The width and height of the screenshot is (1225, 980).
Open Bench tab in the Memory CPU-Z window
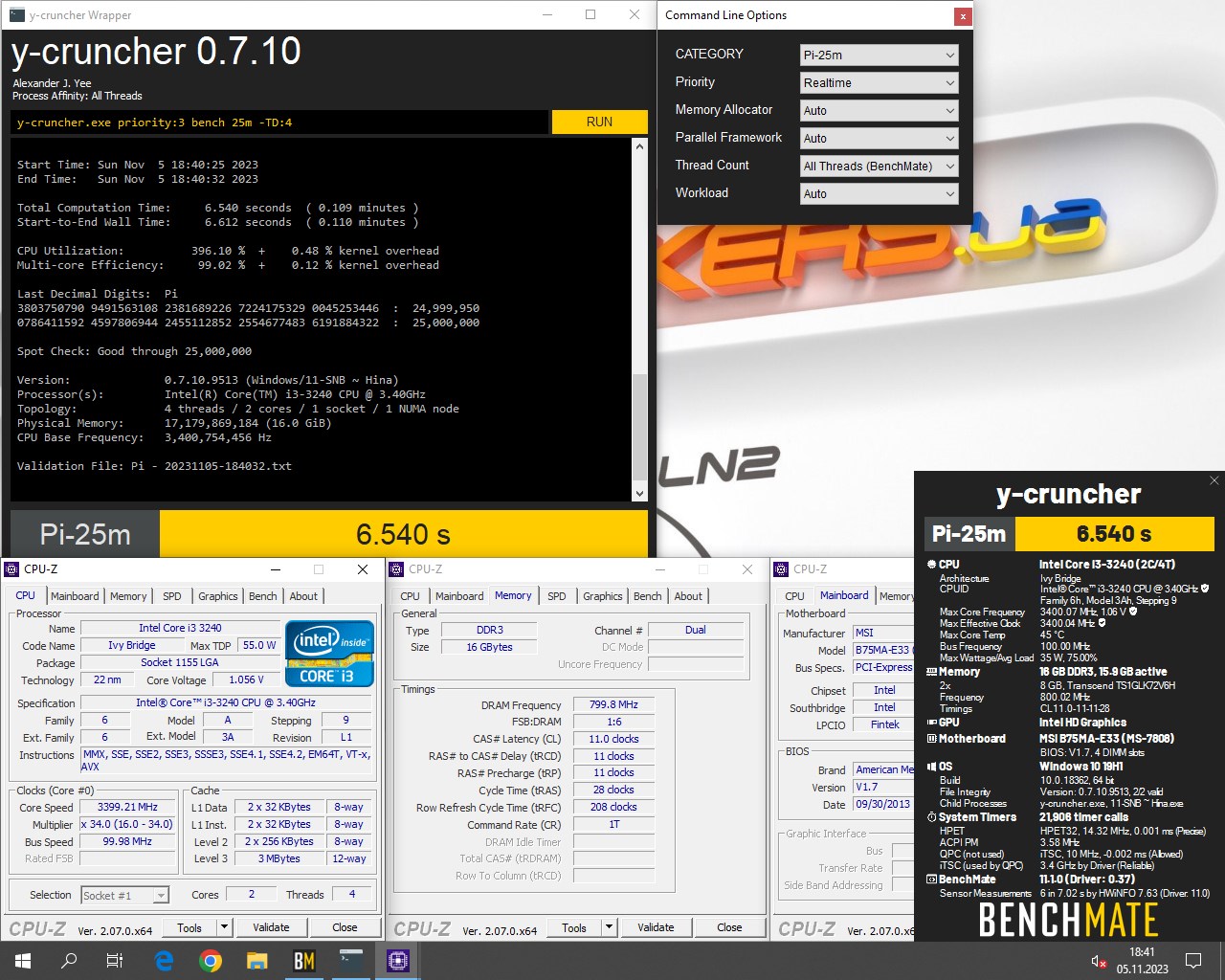[x=648, y=596]
